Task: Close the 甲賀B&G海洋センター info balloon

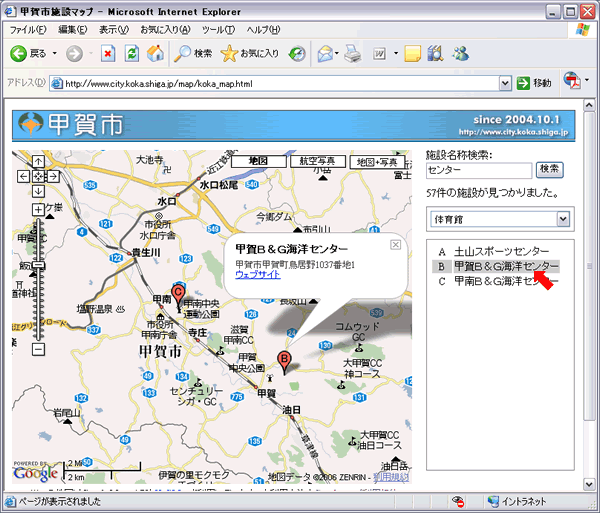Action: pyautogui.click(x=395, y=245)
